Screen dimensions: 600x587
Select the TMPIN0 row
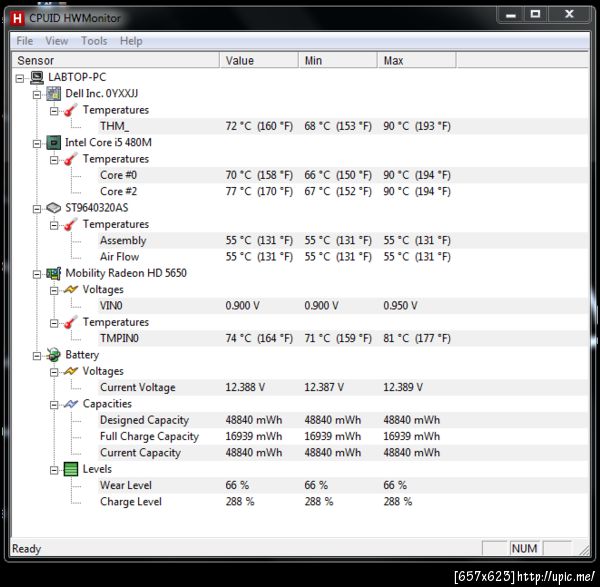point(342,338)
